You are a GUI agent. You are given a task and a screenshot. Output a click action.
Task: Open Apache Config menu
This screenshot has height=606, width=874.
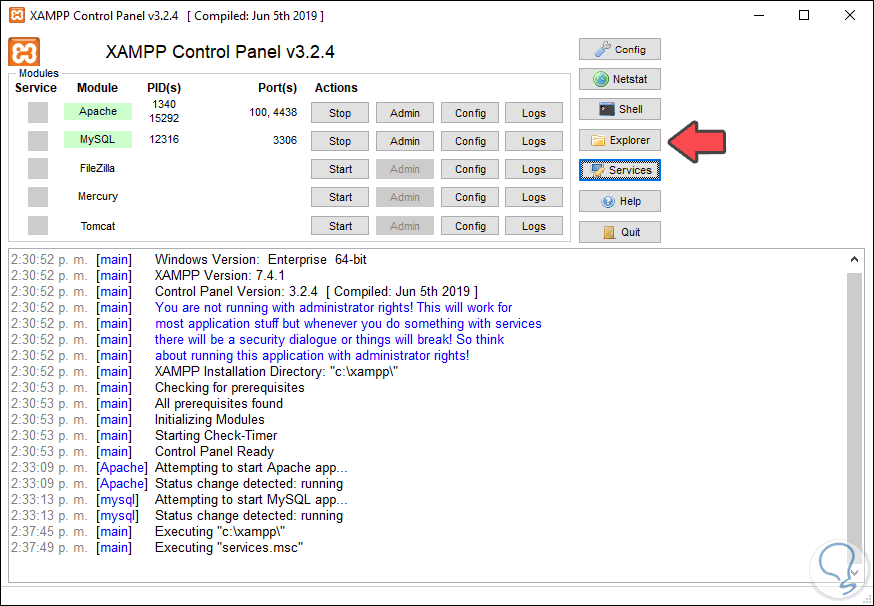tap(470, 113)
